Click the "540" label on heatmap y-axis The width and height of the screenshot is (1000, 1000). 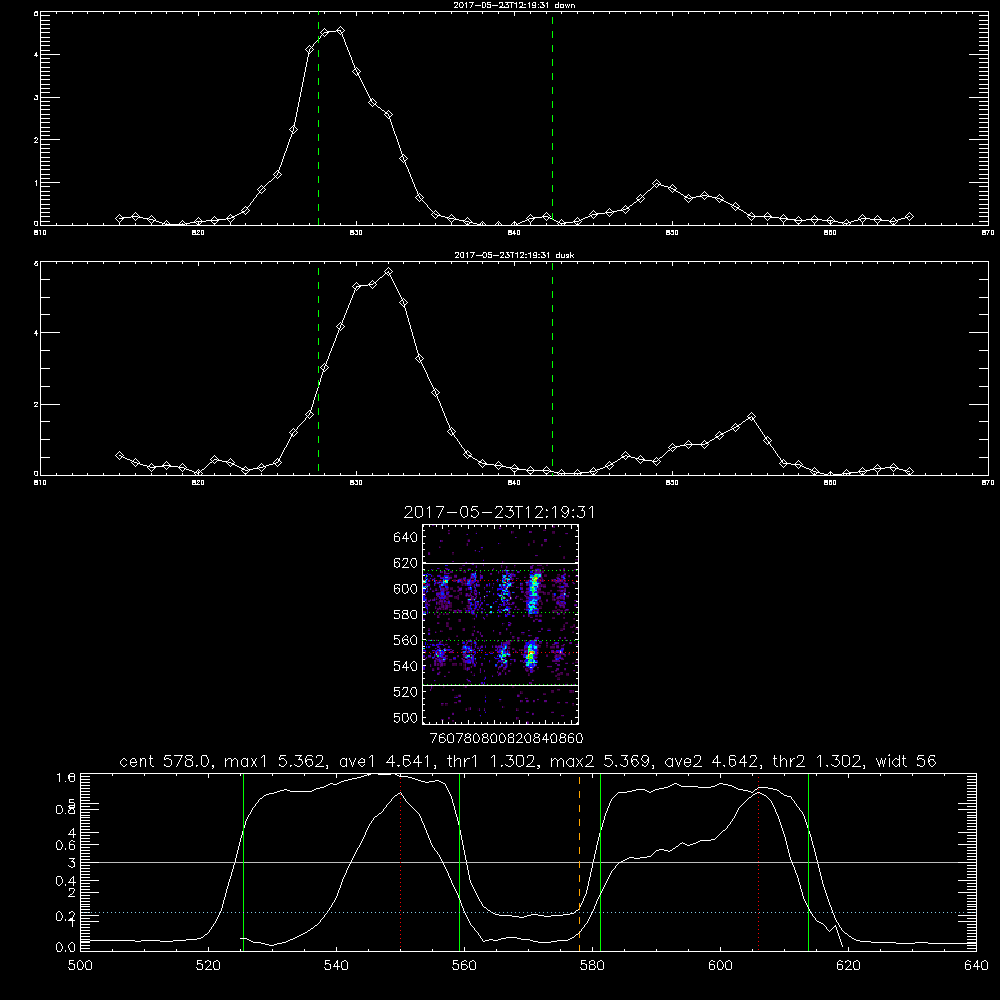tap(406, 666)
